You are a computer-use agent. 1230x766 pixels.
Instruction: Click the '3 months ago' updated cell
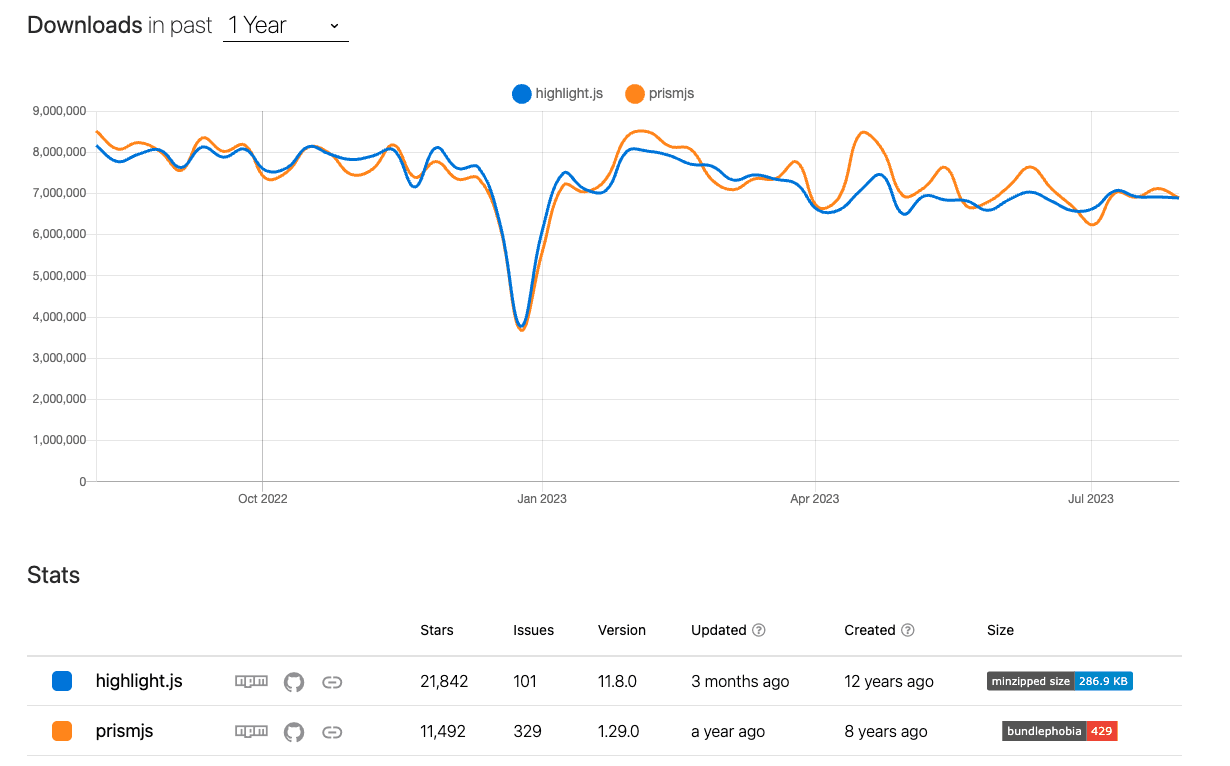click(740, 681)
